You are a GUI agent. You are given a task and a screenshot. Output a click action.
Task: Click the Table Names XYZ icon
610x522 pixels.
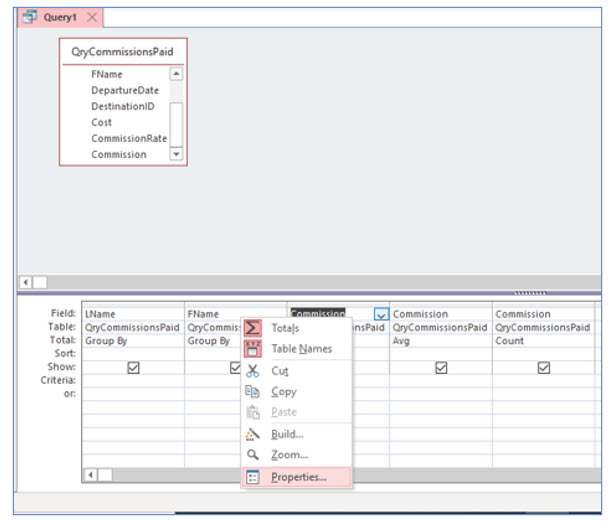(x=252, y=349)
